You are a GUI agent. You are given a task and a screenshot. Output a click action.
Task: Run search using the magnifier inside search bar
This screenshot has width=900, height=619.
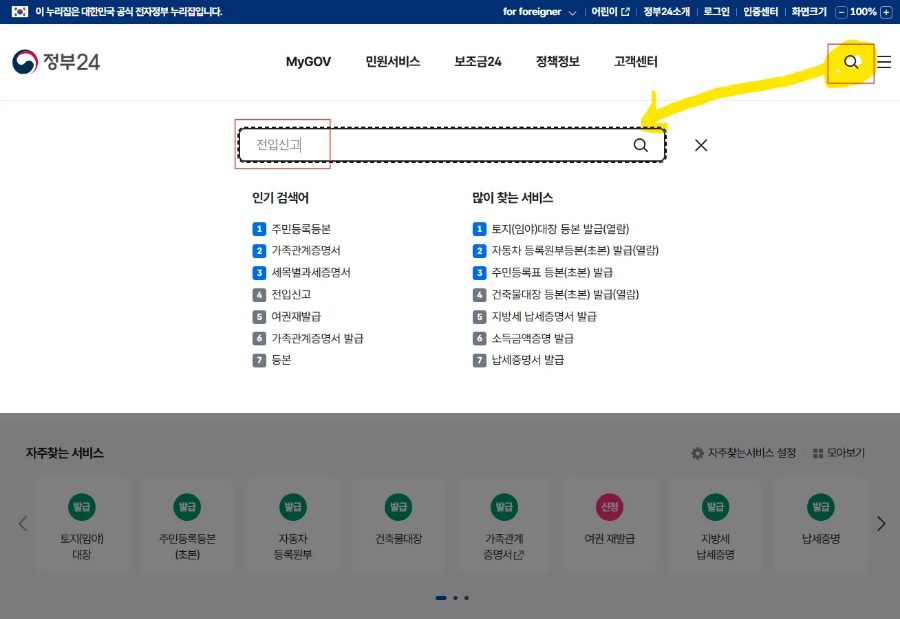[641, 145]
